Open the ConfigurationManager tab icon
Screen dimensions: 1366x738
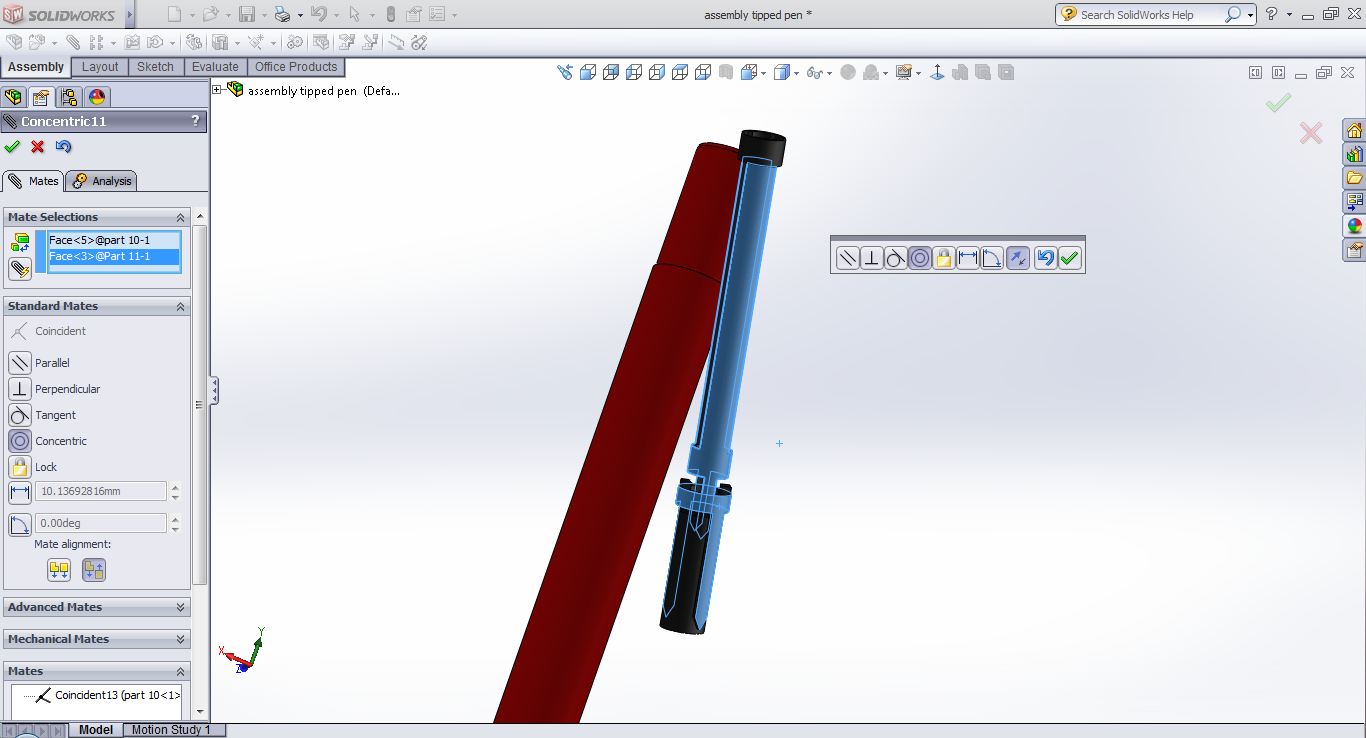(69, 97)
